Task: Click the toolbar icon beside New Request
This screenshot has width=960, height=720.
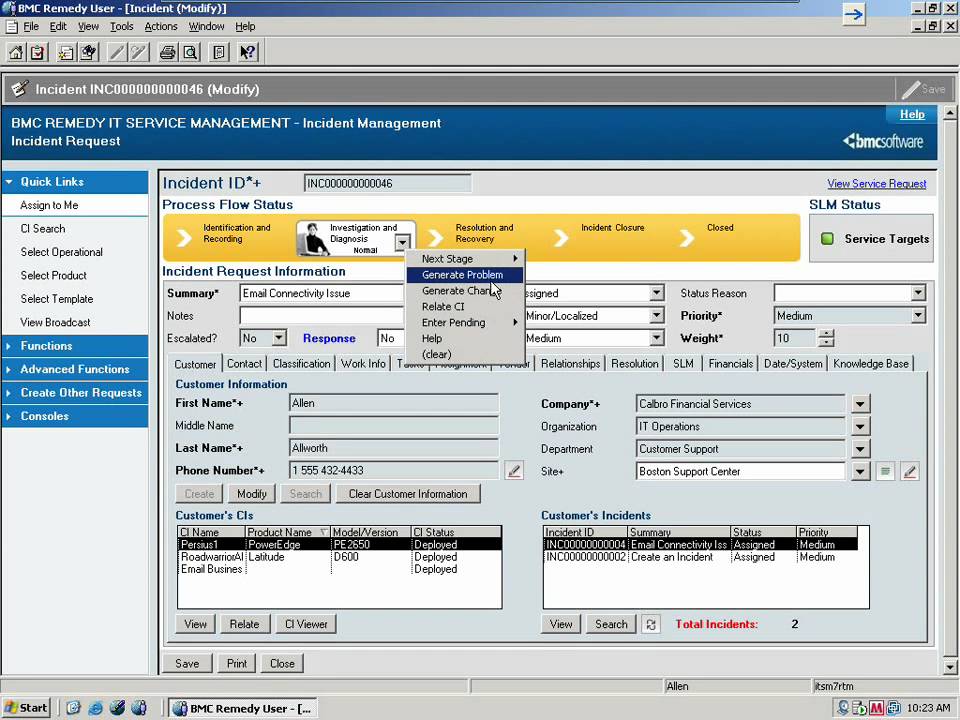Action: [89, 53]
